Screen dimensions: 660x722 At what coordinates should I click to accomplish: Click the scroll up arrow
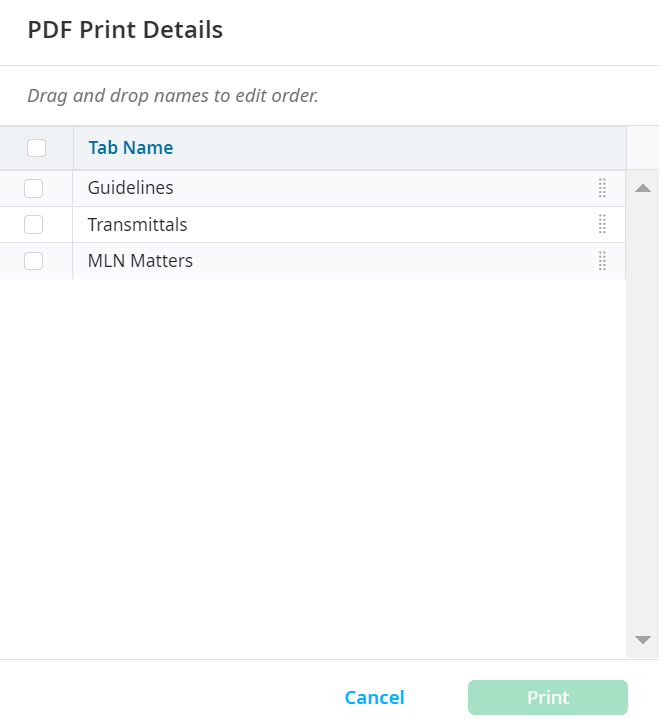tap(643, 188)
